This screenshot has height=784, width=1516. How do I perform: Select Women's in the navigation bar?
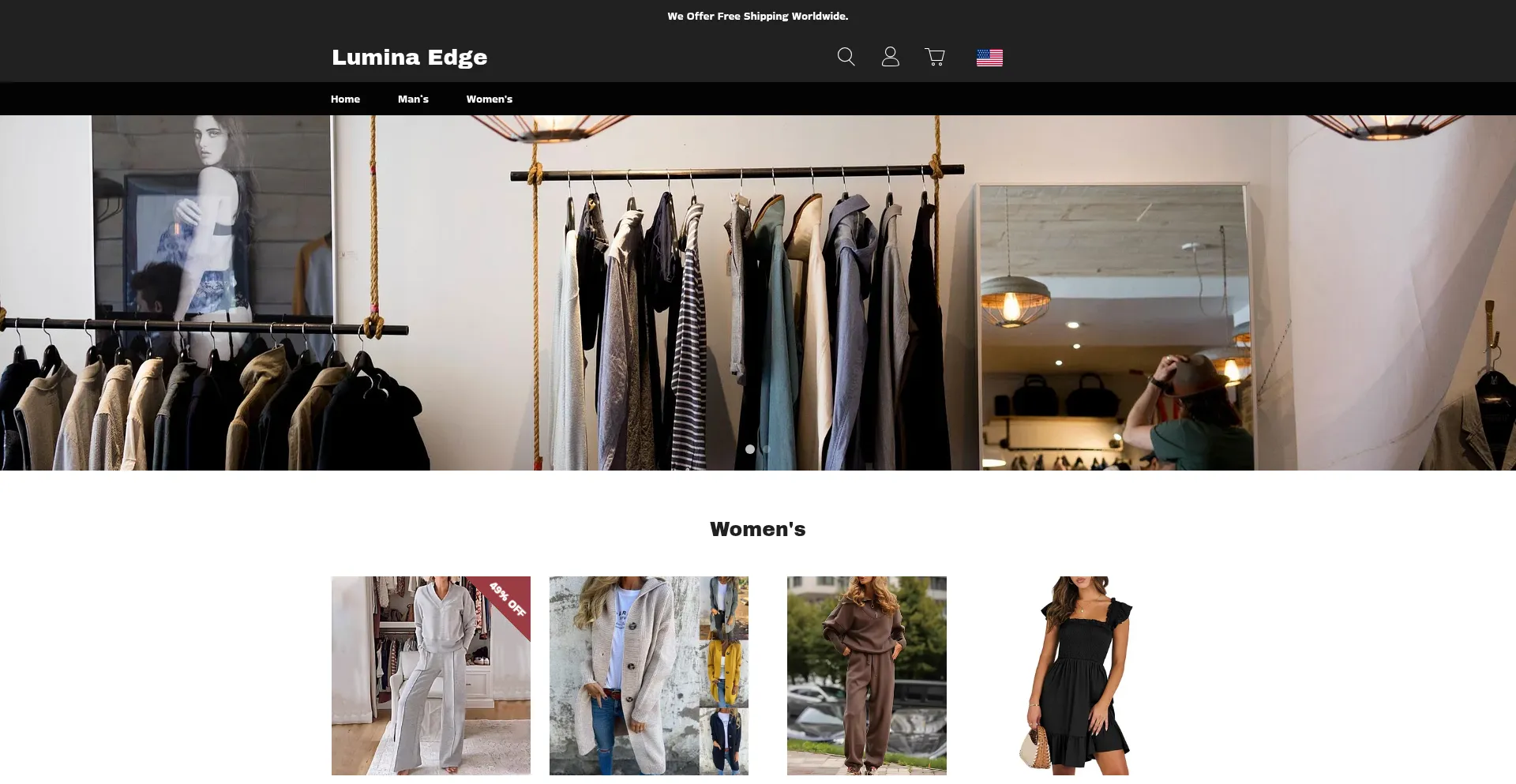tap(489, 99)
